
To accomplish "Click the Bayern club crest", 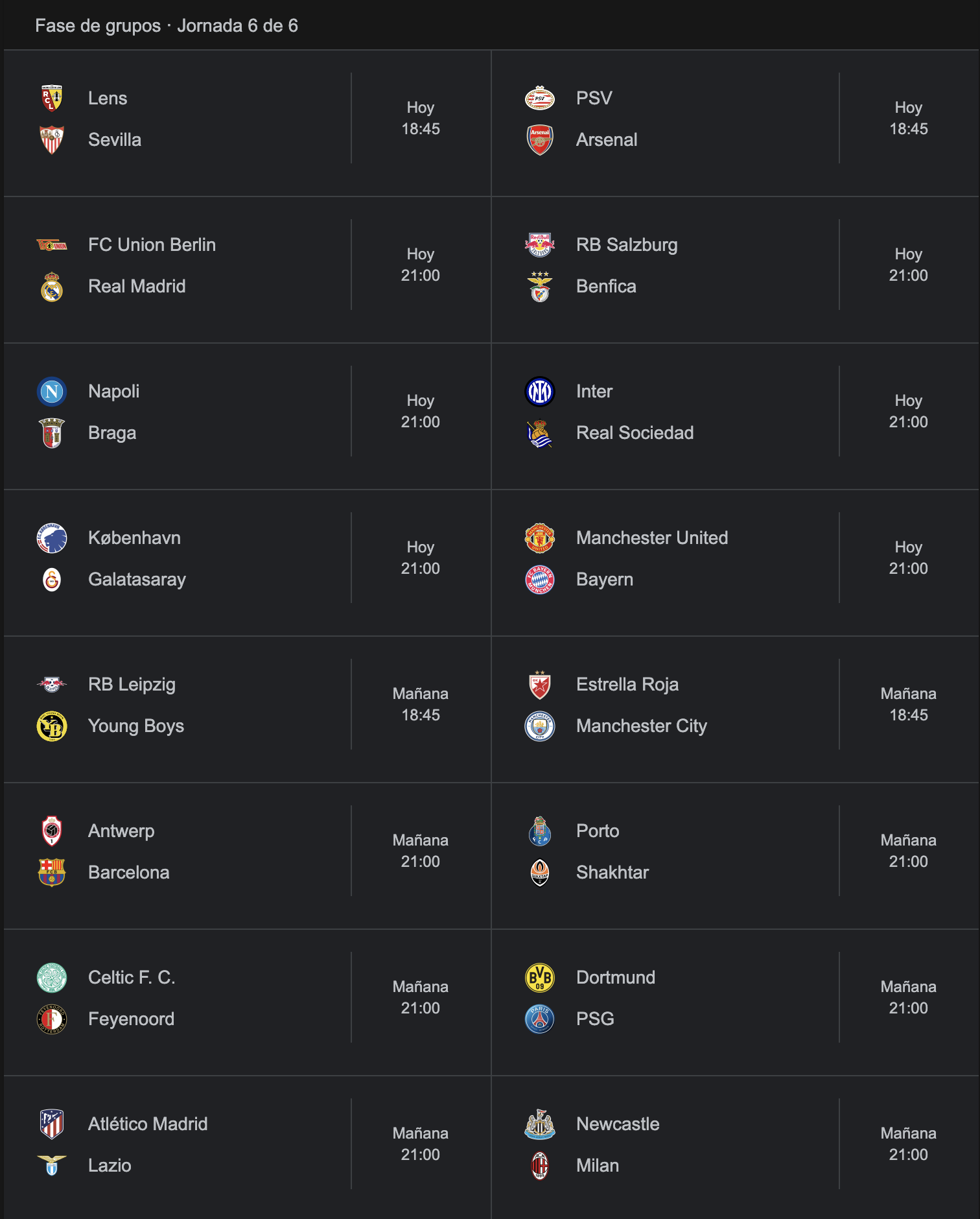I will (540, 580).
